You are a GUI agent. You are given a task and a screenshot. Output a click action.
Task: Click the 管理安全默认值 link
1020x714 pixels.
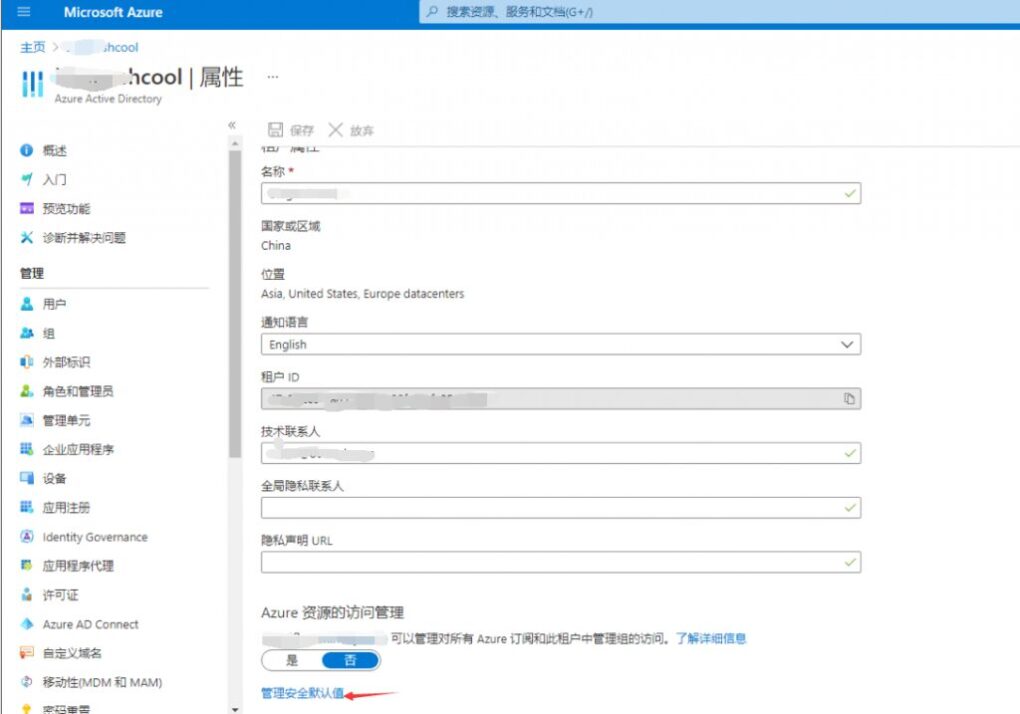[x=302, y=693]
